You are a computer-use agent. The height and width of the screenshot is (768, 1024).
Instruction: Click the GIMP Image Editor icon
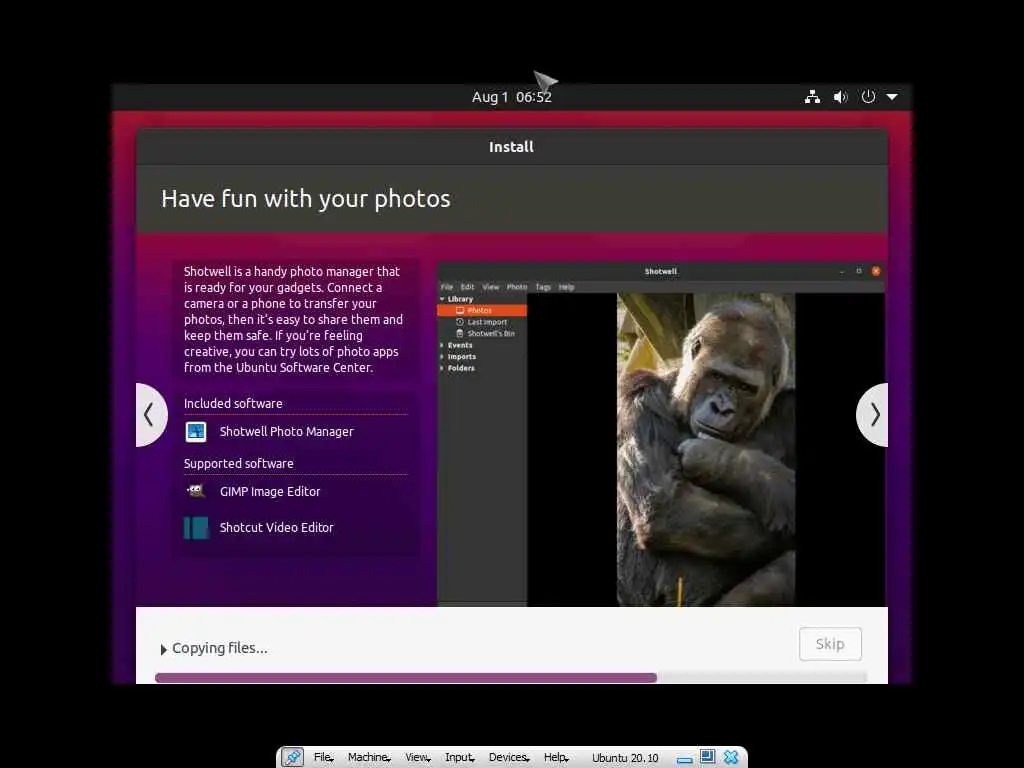(x=196, y=491)
